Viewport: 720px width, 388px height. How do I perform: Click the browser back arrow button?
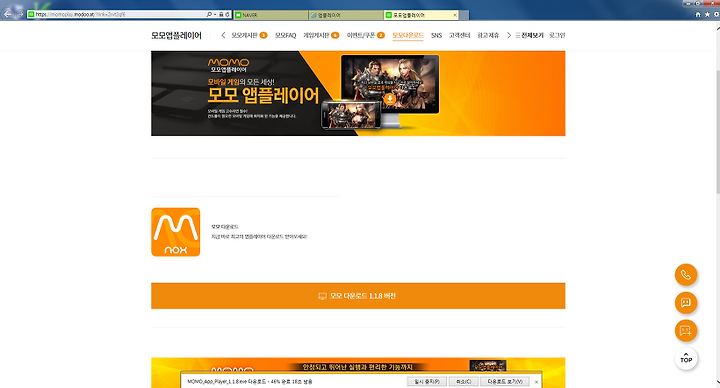pyautogui.click(x=7, y=14)
